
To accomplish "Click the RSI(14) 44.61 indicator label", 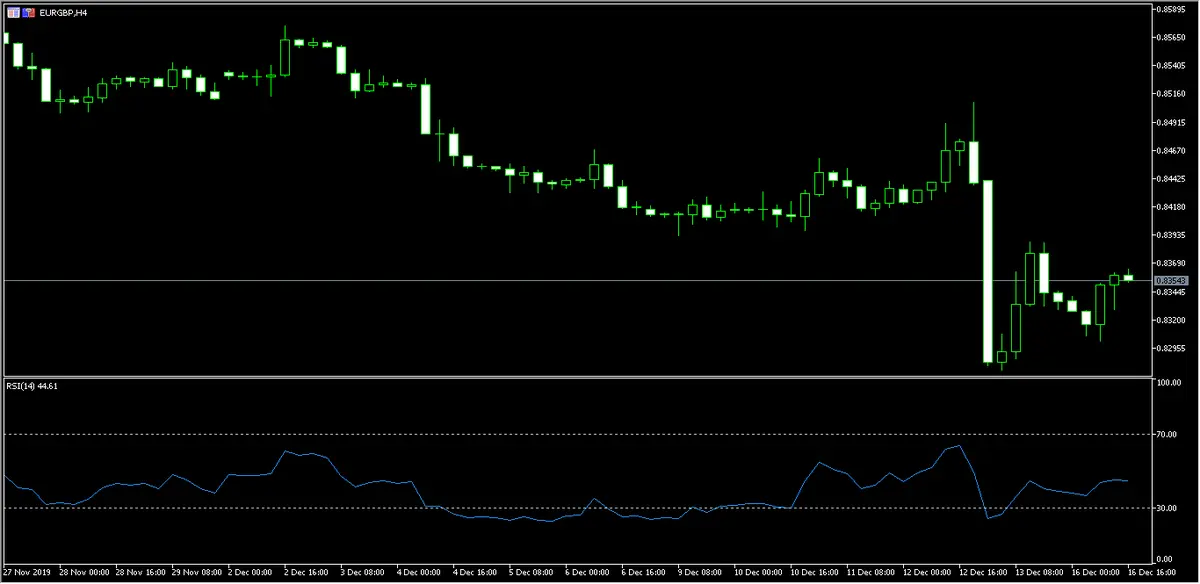I will pyautogui.click(x=33, y=386).
